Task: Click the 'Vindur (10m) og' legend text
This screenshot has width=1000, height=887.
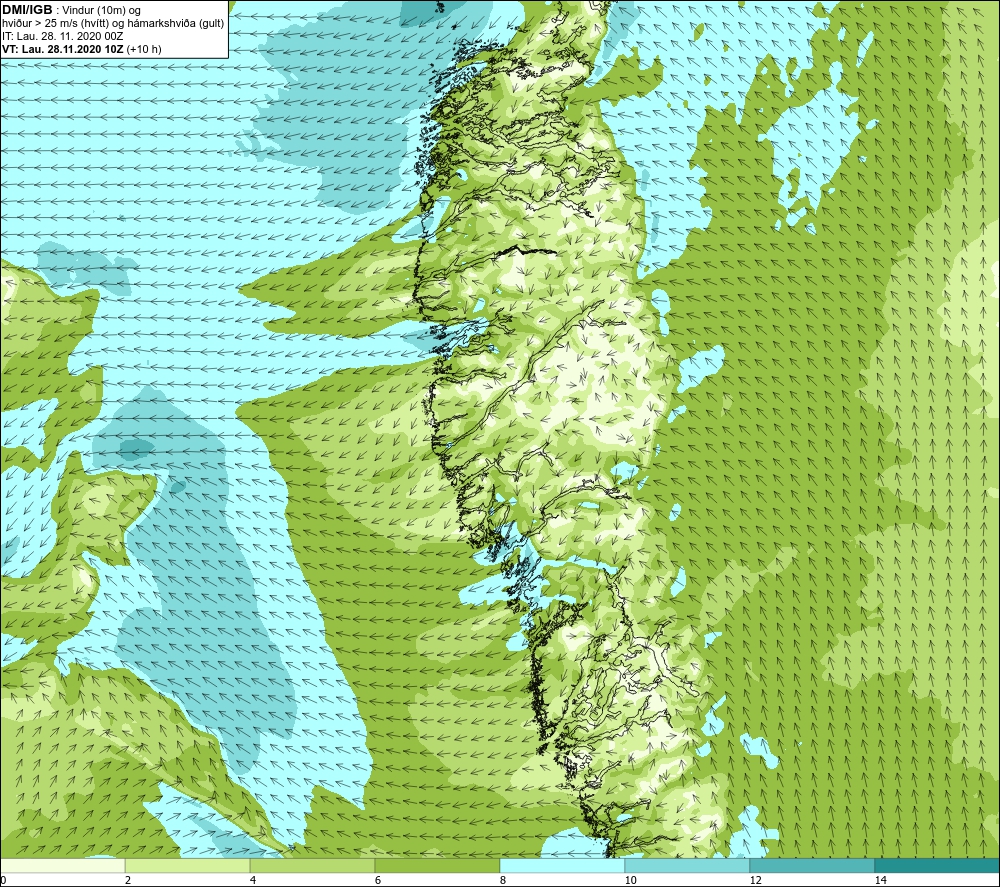Action: (x=102, y=11)
